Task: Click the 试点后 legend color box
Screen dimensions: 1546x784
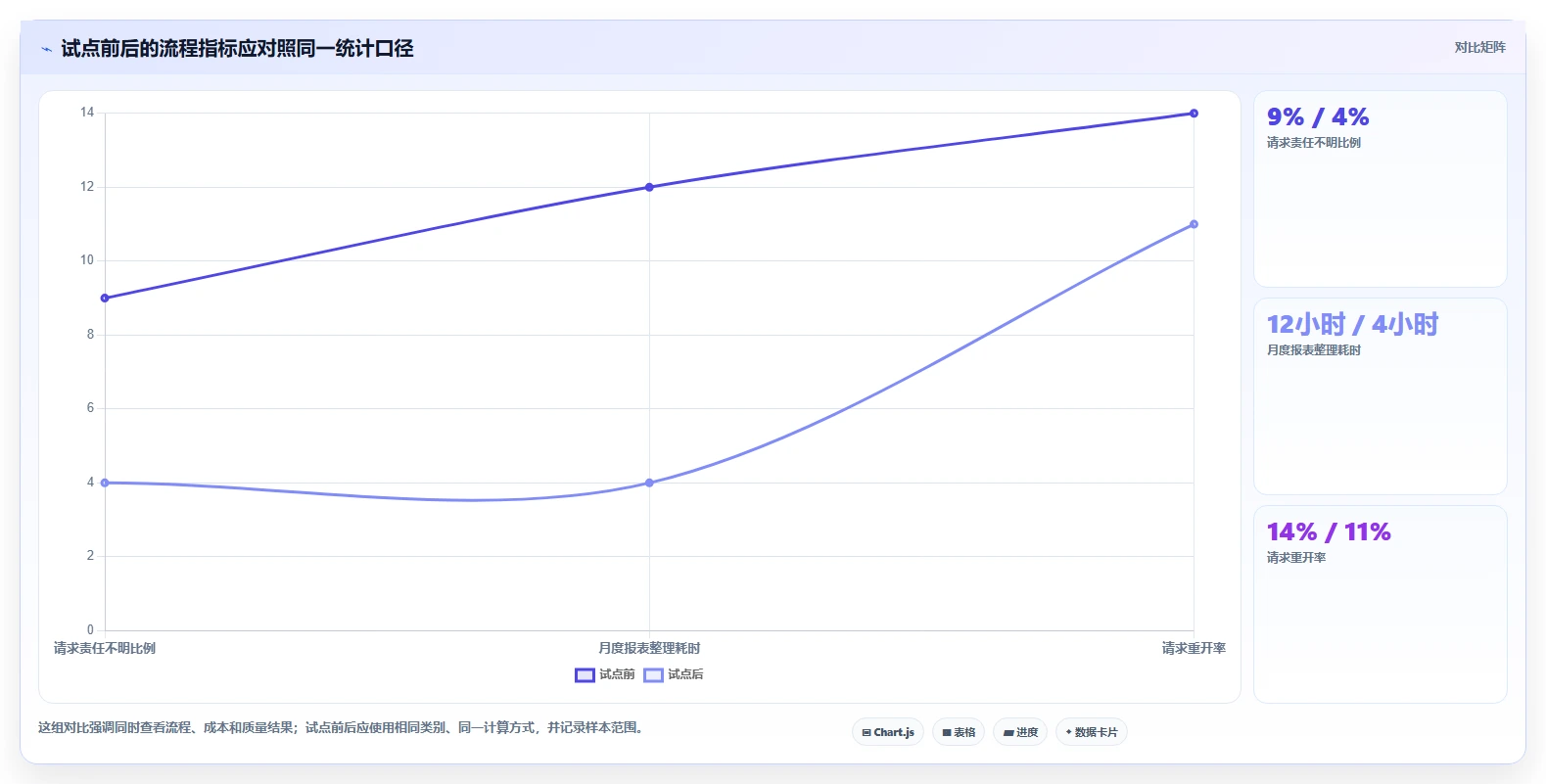Action: 653,674
